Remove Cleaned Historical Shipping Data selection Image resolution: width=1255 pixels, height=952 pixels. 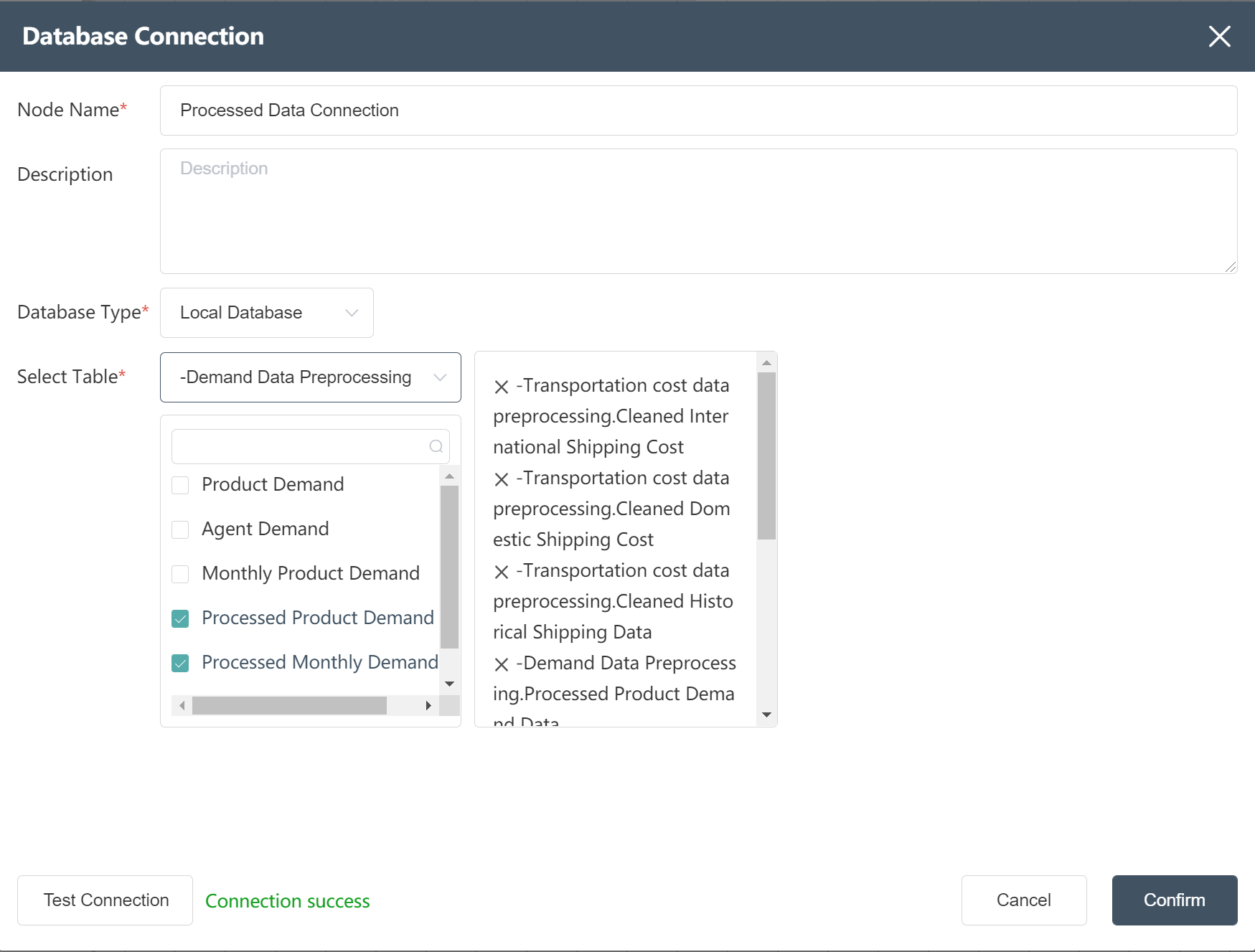pos(502,572)
